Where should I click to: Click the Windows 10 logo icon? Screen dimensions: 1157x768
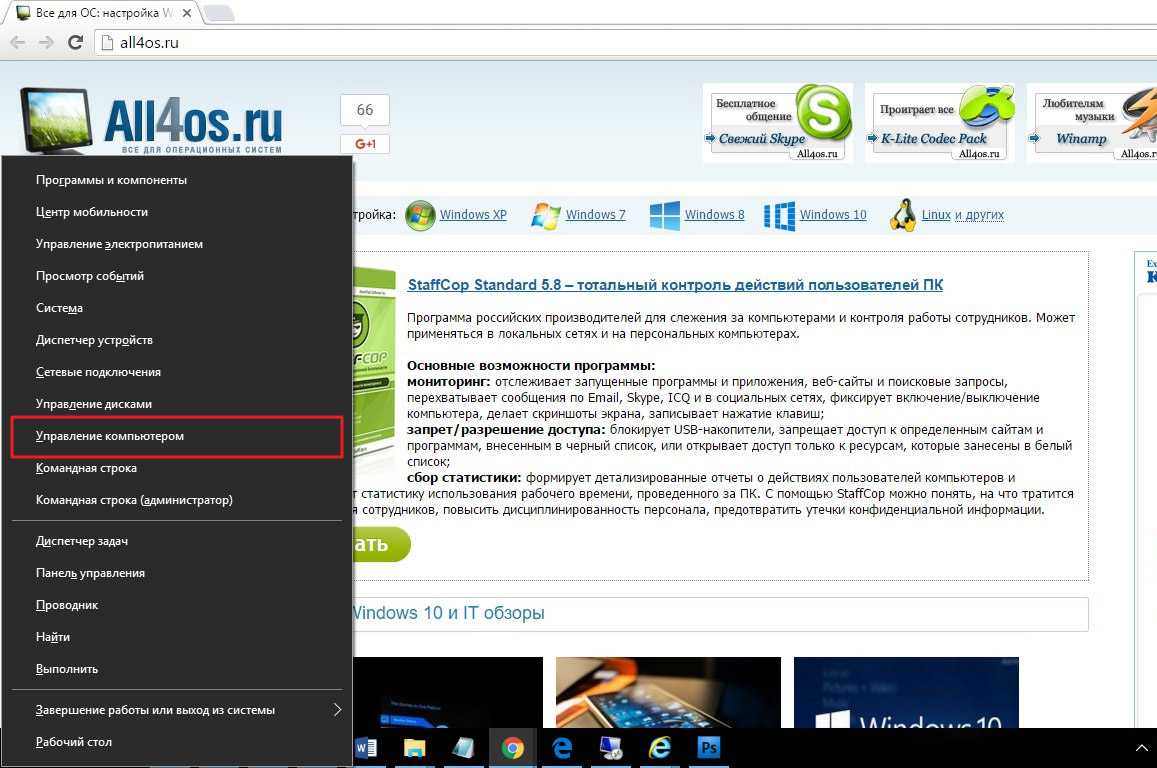tap(779, 215)
